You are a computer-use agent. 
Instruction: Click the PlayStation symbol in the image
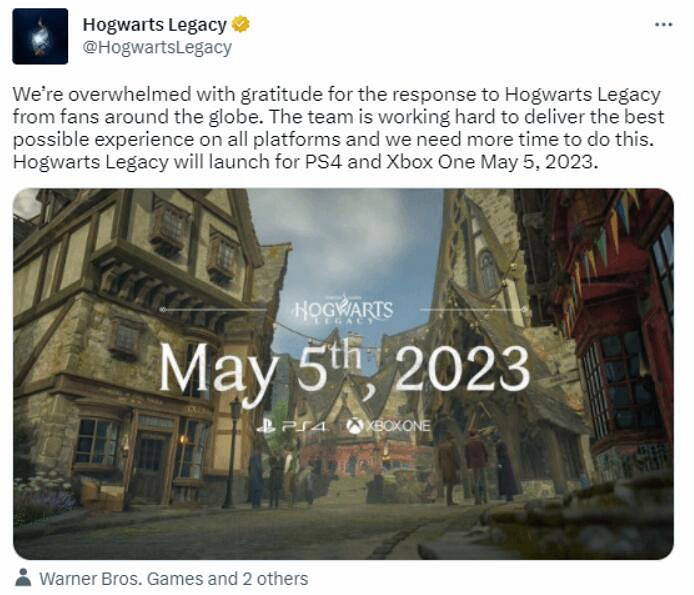tap(266, 426)
